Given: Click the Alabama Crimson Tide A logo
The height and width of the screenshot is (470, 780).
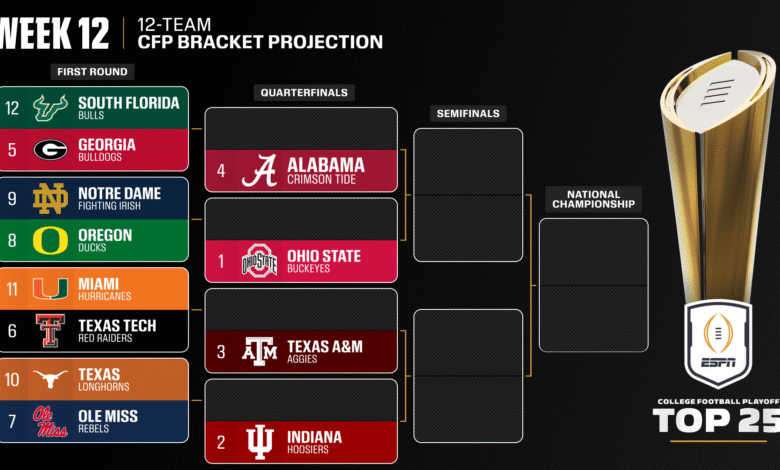Looking at the screenshot, I should coord(259,170).
